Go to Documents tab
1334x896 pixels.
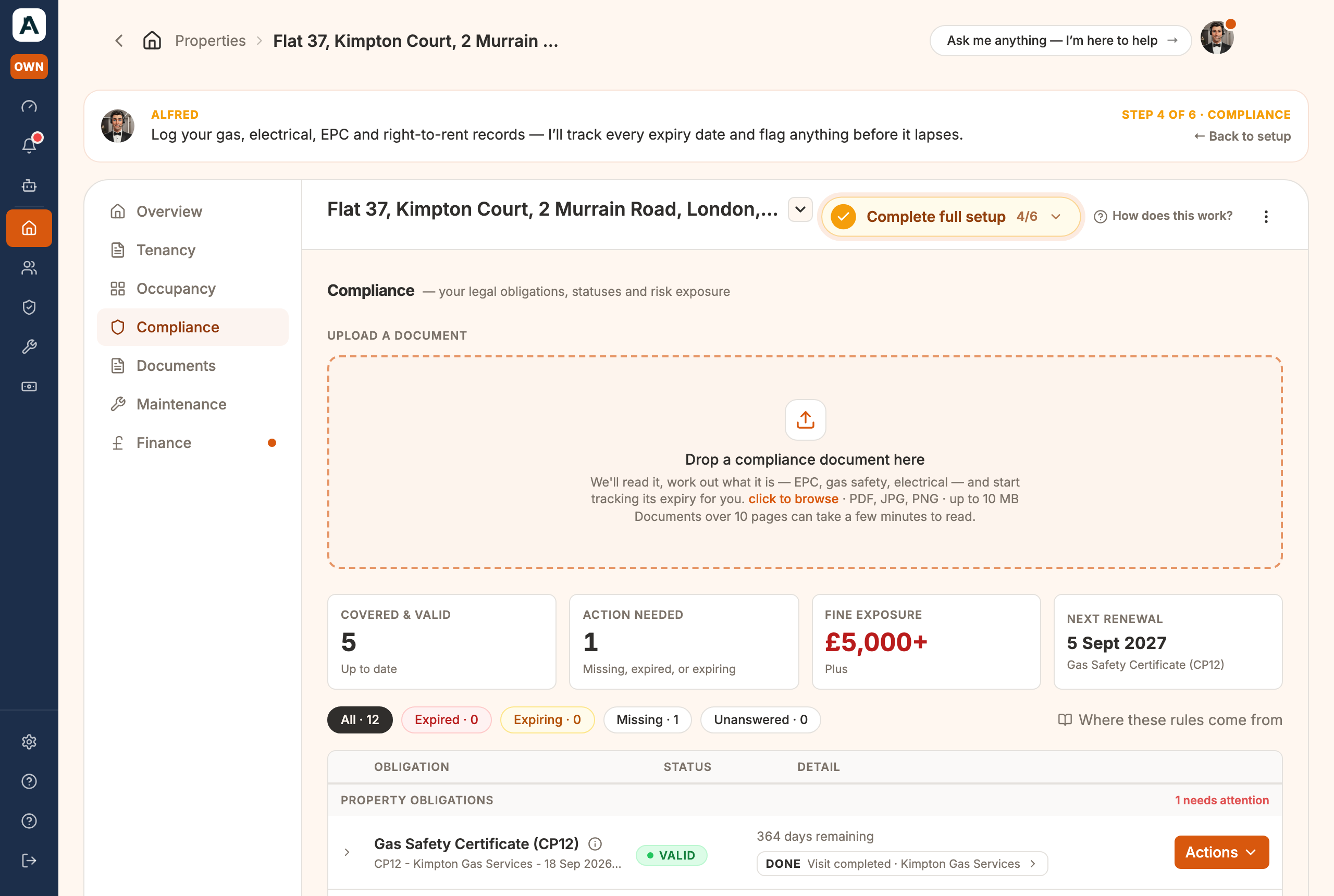(193, 366)
